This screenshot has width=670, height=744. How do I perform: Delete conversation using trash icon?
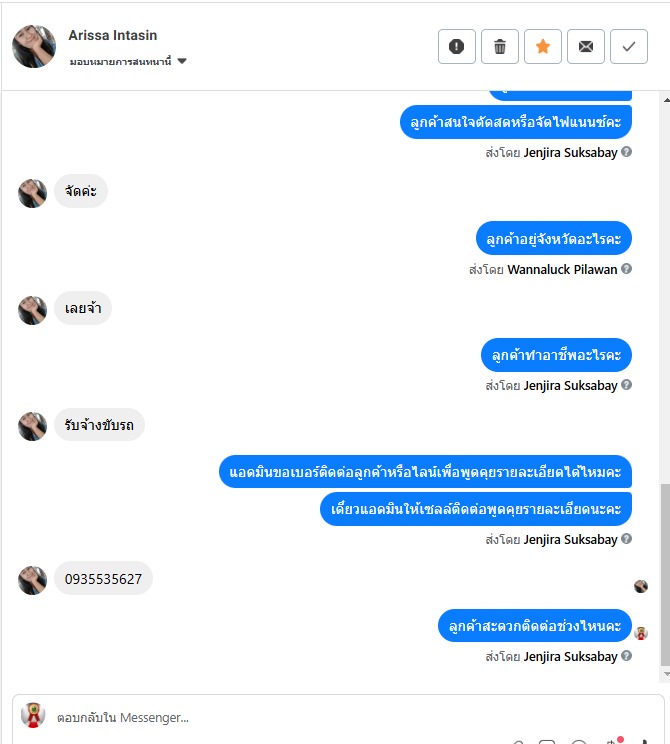(x=500, y=46)
